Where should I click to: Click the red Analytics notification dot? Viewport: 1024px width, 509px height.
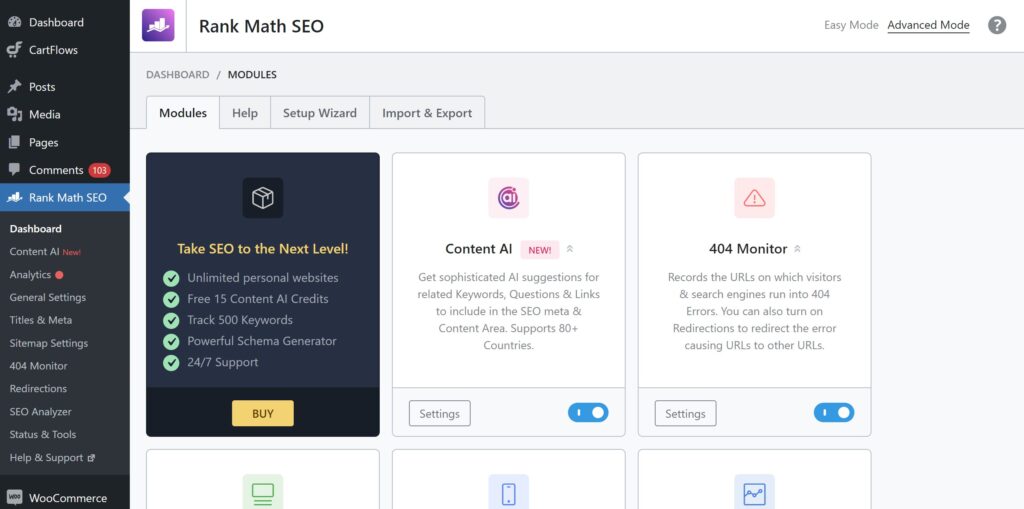pyautogui.click(x=59, y=275)
